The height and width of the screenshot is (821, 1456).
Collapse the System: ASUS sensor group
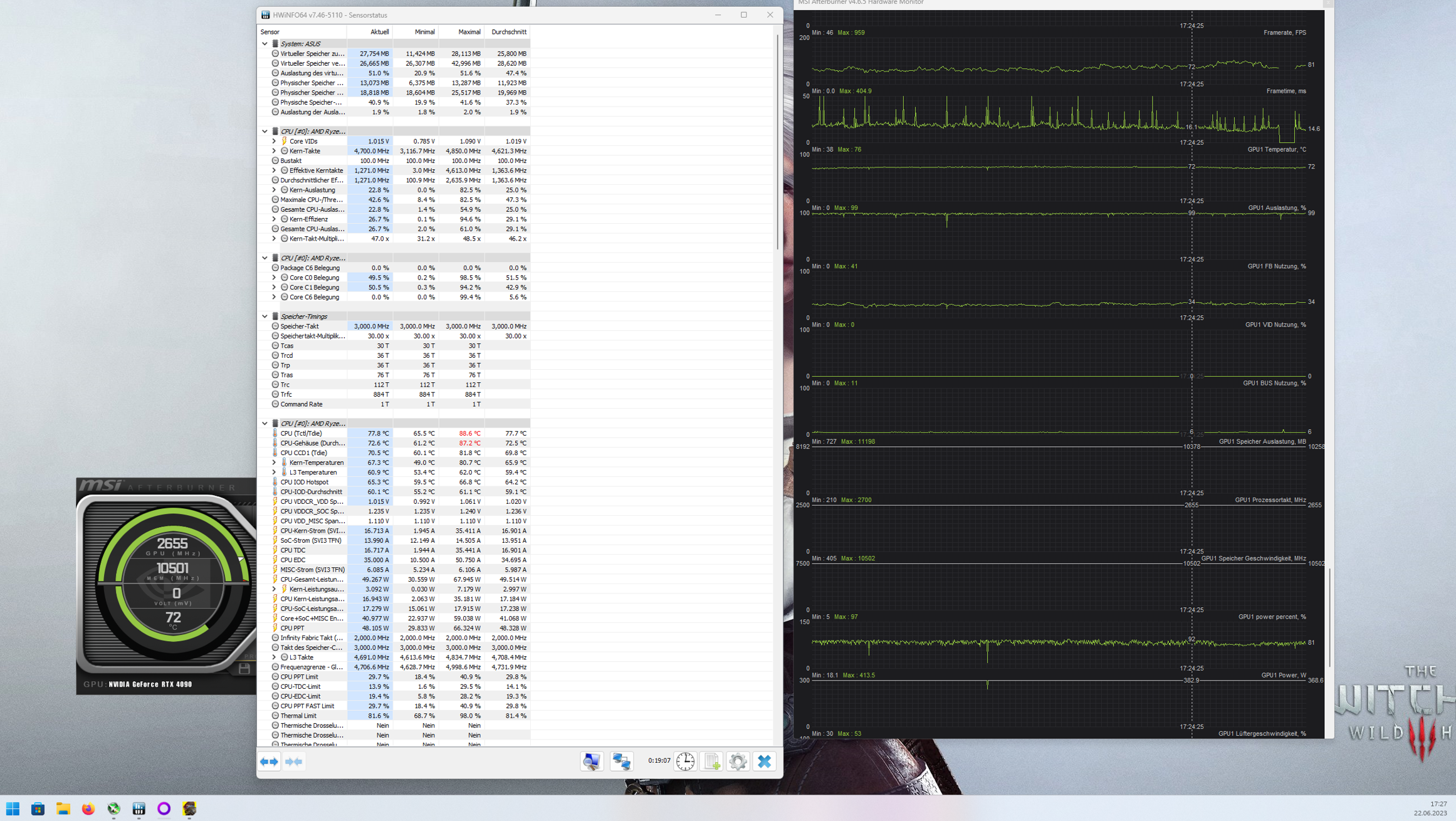point(264,44)
